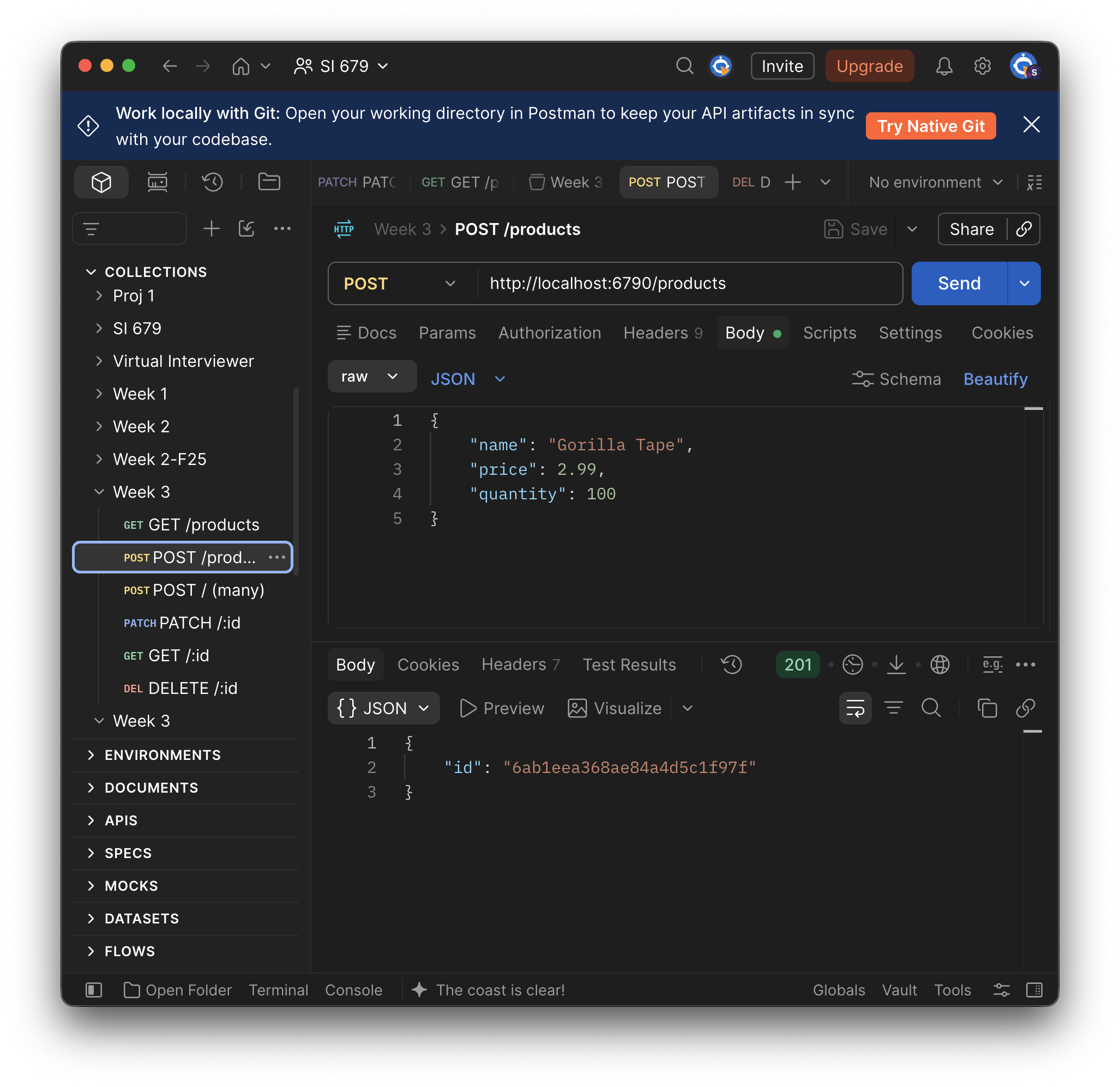
Task: Search the response body magnifier icon
Action: tap(931, 708)
